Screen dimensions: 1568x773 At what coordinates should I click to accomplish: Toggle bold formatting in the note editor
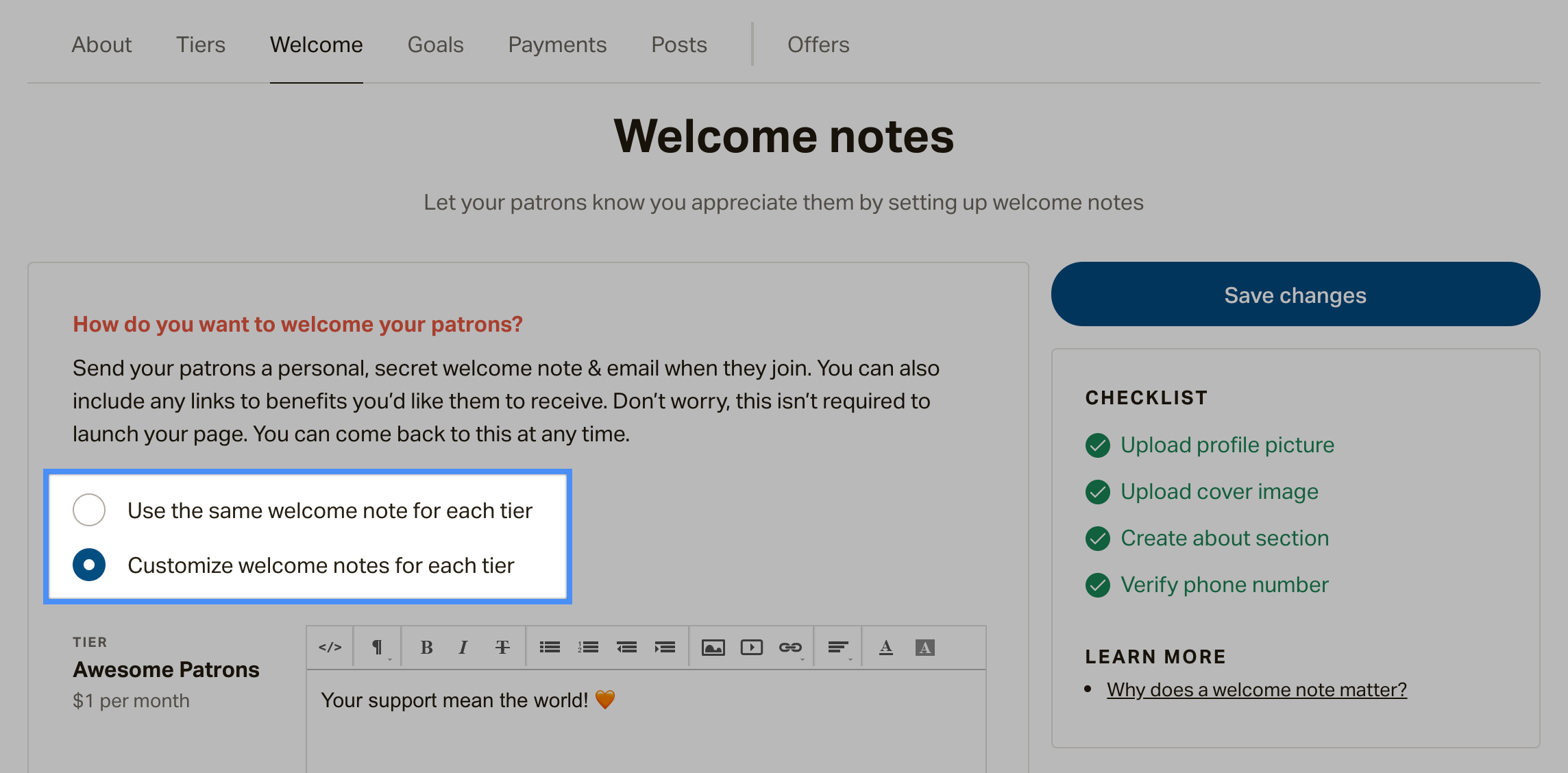[426, 647]
